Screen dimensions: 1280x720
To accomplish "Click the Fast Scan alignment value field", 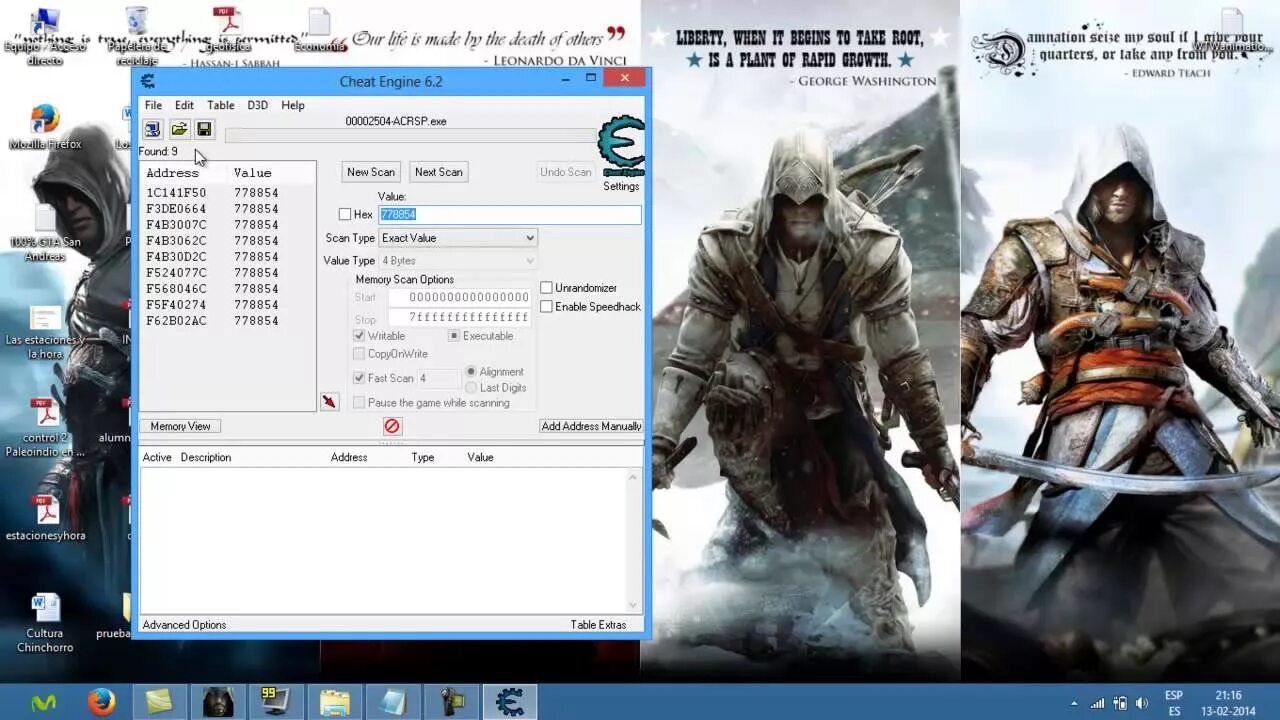I will pyautogui.click(x=439, y=378).
